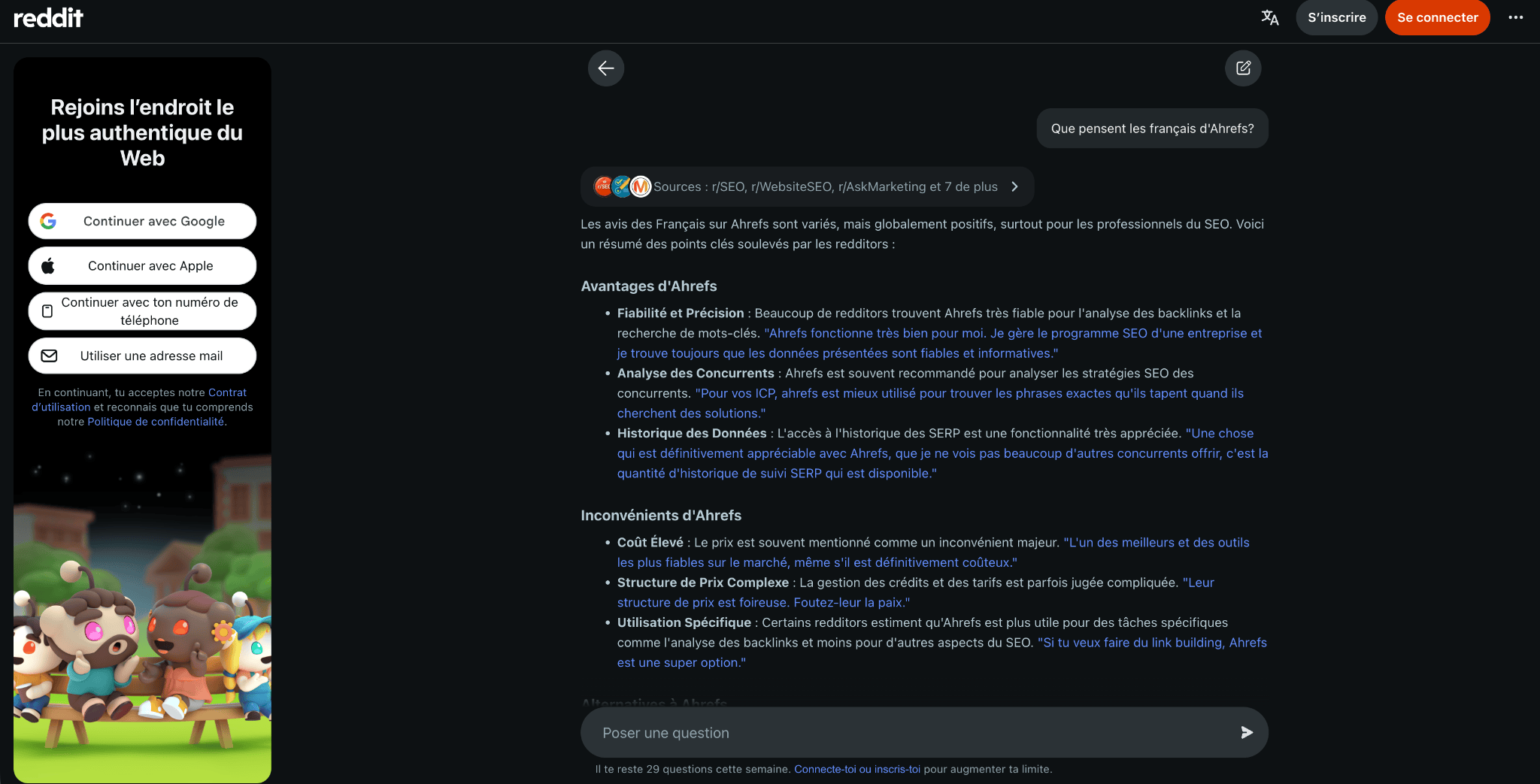Viewport: 1540px width, 784px height.
Task: Send the question with the arrow icon
Action: pos(1247,732)
